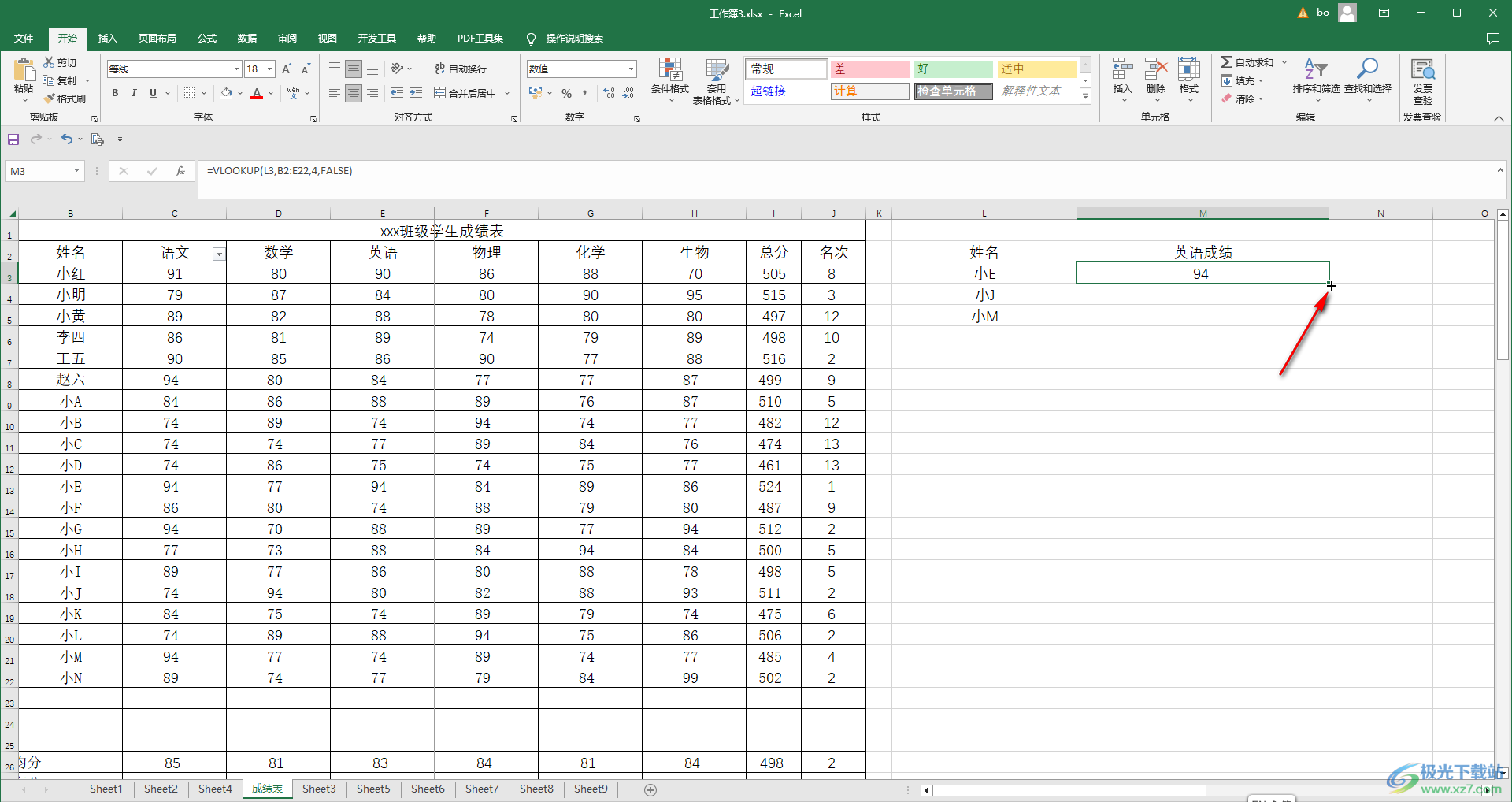Click the Paste clipboard icon
Viewport: 1512px width, 802px height.
point(24,69)
